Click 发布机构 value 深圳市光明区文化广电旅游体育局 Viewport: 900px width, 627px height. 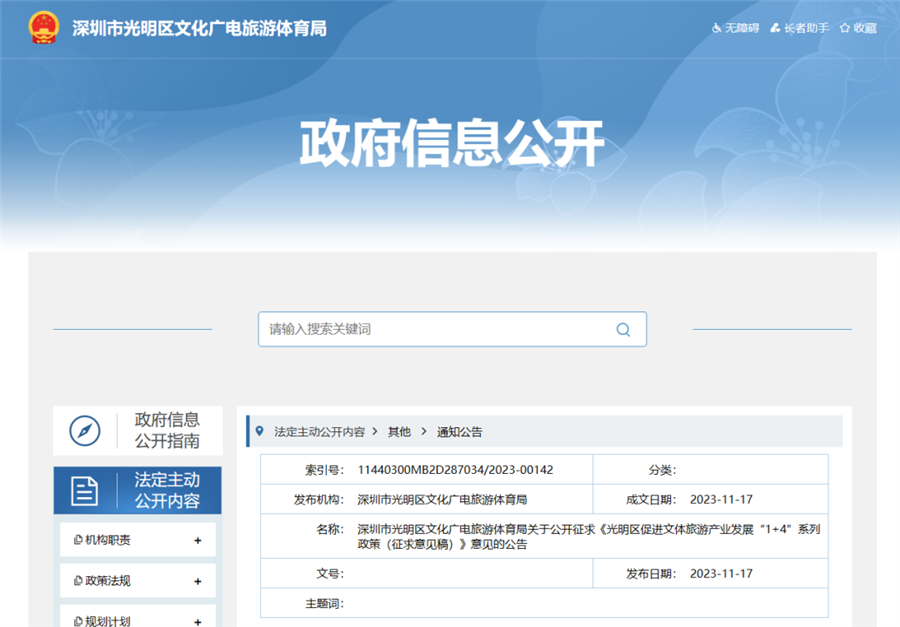442,500
